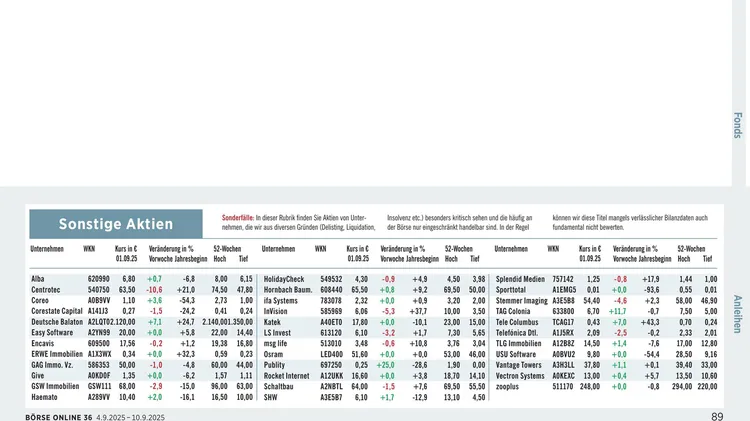Click TAG Colonia's +11,7 weekly change
Image resolution: width=750 pixels, height=421 pixels.
(617, 311)
